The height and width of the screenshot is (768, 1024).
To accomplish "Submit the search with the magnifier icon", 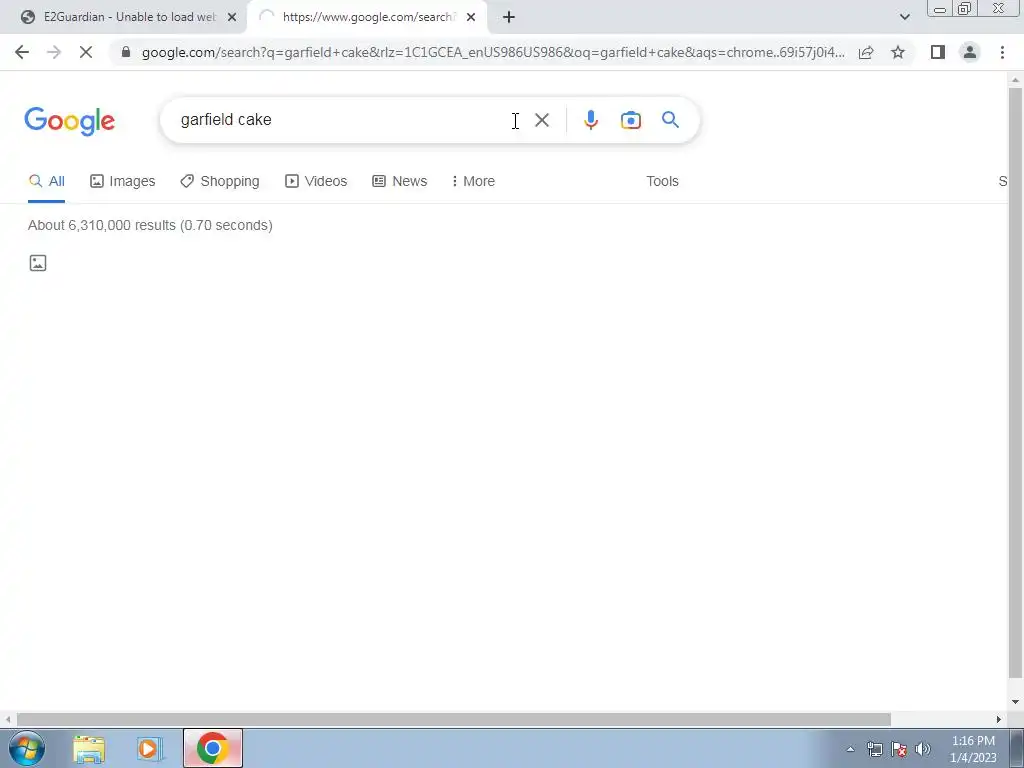I will coord(670,120).
